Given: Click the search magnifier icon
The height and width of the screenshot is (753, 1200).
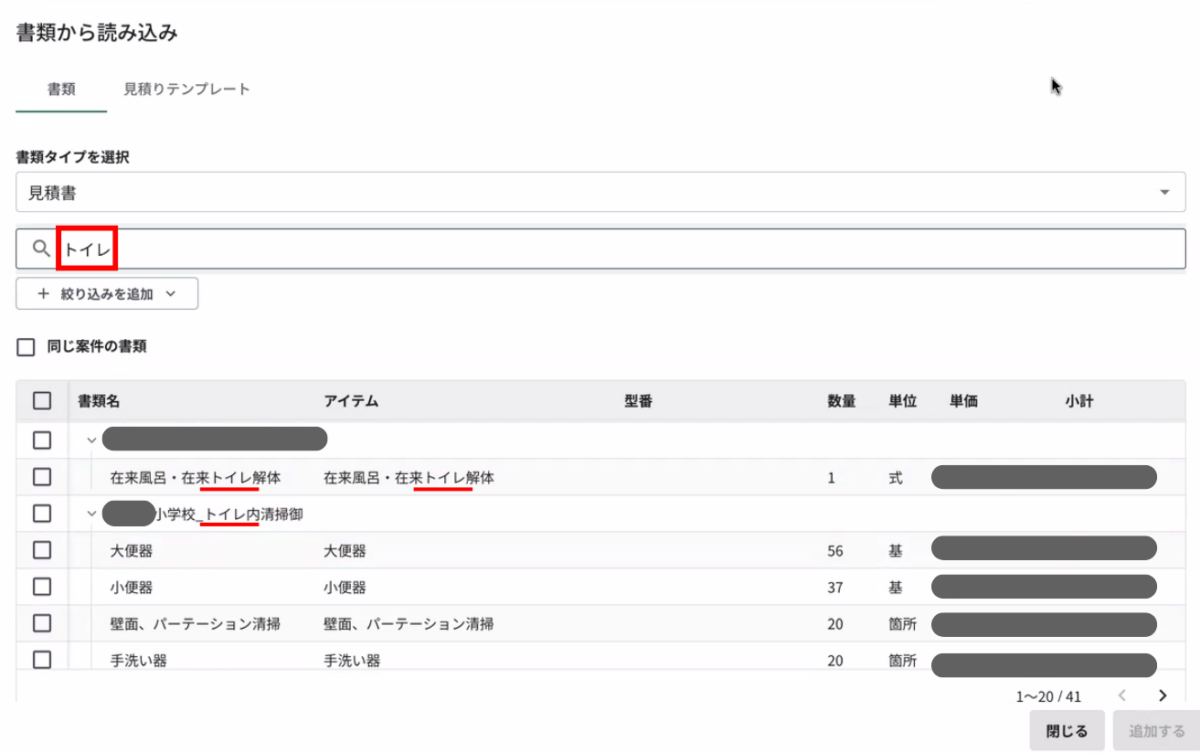Looking at the screenshot, I should click(x=41, y=249).
